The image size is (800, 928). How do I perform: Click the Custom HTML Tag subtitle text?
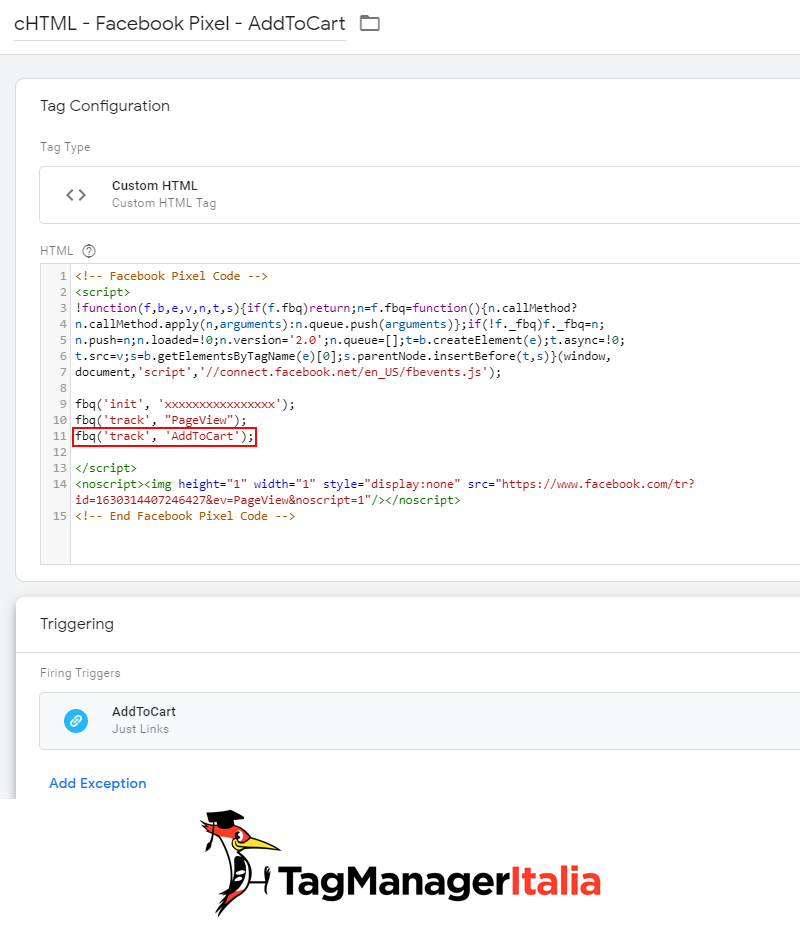point(164,203)
